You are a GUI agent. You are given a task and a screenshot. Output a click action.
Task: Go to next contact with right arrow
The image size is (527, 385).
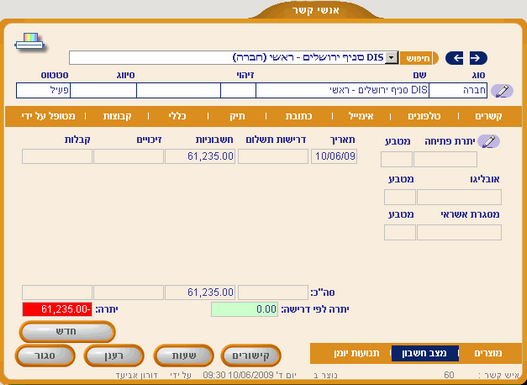click(x=477, y=58)
